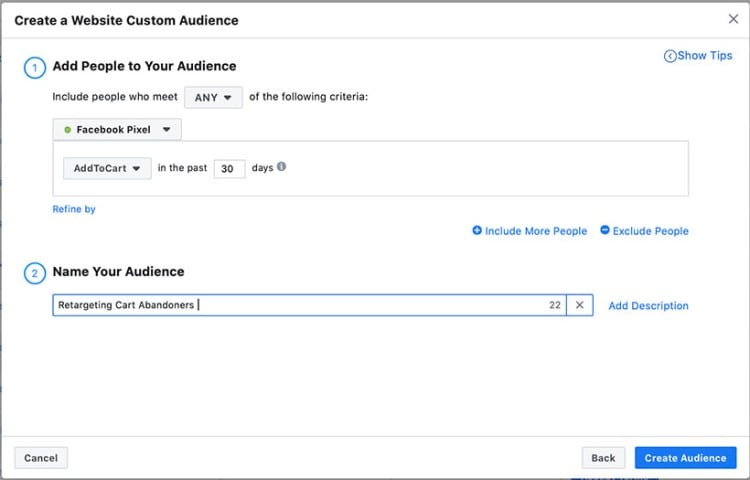750x480 pixels.
Task: Cancel the audience creation
Action: click(41, 458)
